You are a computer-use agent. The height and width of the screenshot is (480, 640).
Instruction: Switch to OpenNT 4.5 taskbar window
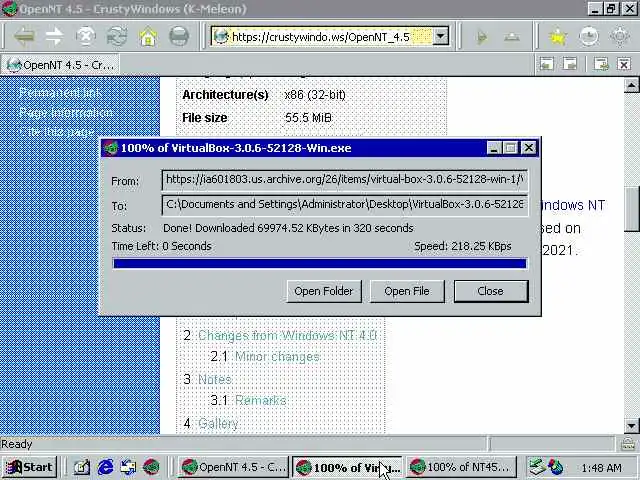233,467
